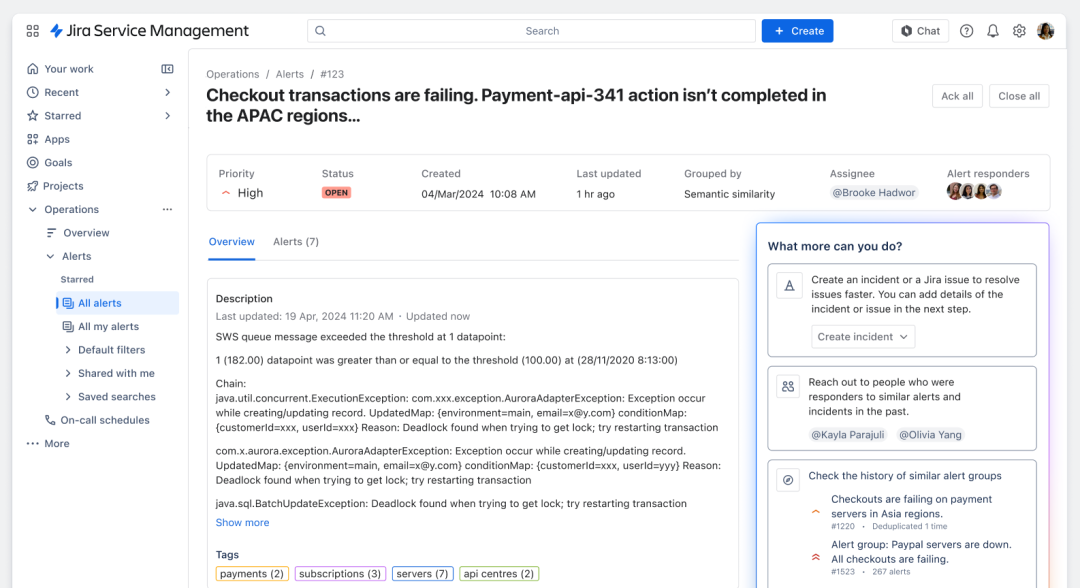
Task: Click the Ack all button
Action: click(957, 96)
